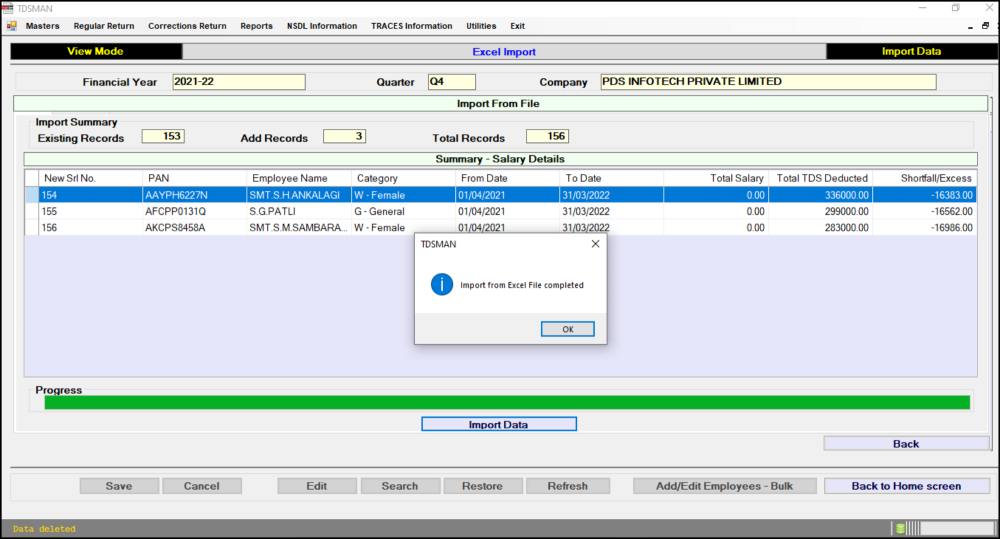Open the Masters menu
The width and height of the screenshot is (1000, 539).
(x=43, y=26)
